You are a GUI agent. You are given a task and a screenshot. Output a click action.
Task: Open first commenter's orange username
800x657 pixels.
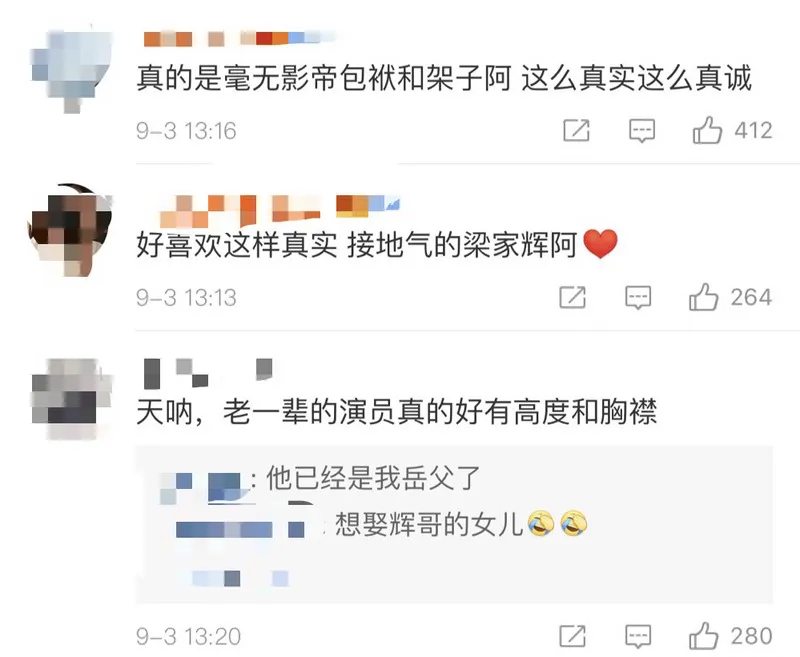[236, 39]
